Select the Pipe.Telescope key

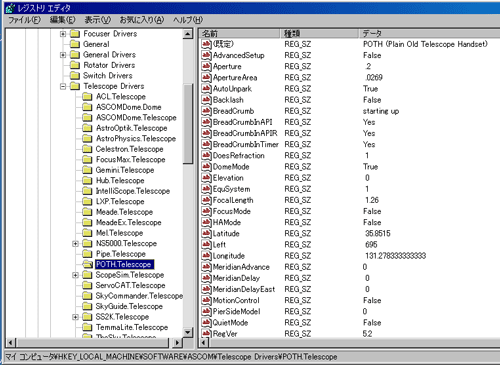[x=121, y=254]
